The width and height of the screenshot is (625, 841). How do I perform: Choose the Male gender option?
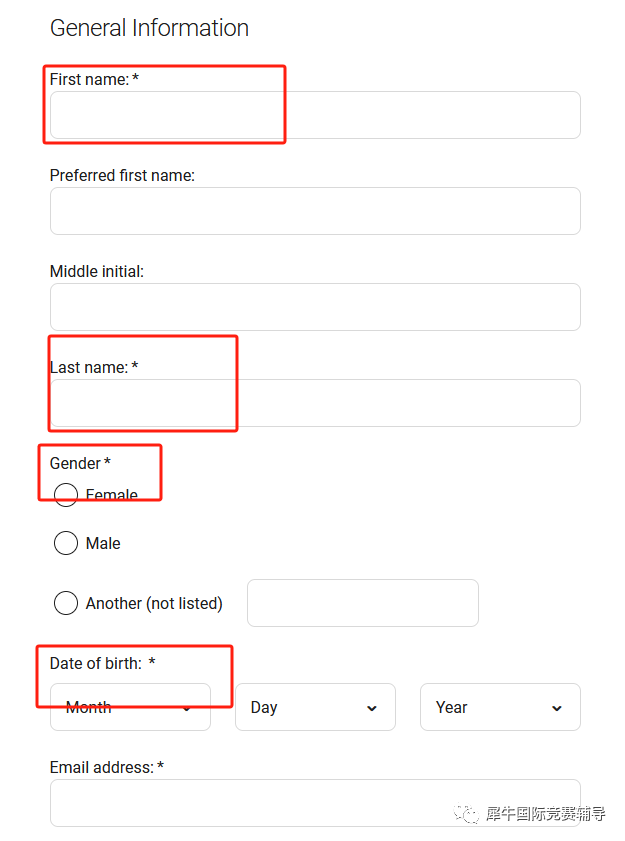coord(66,543)
